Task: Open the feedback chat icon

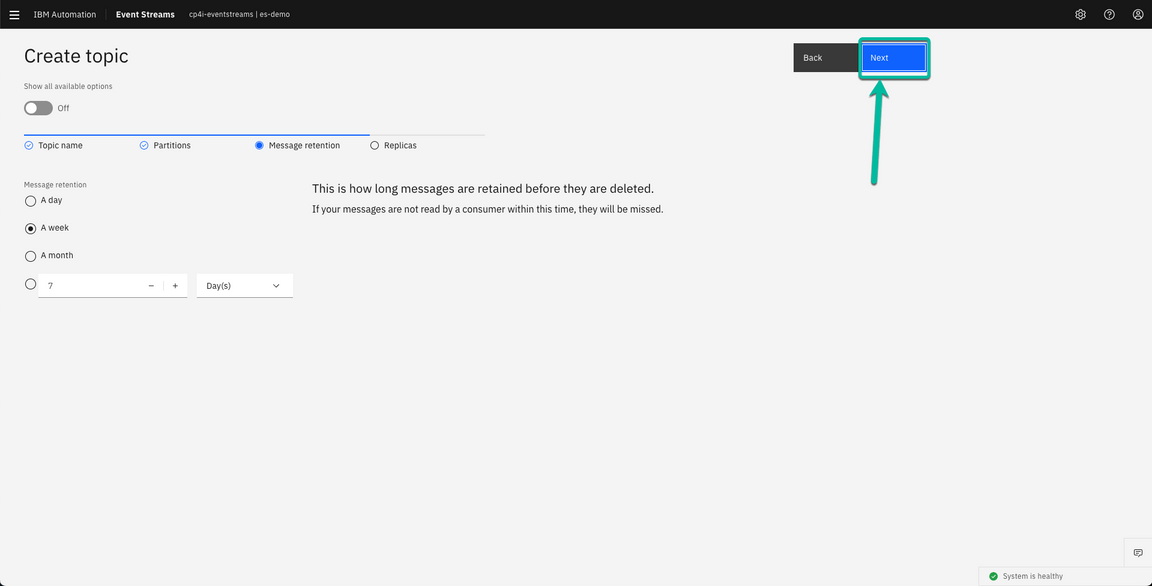Action: coord(1137,552)
